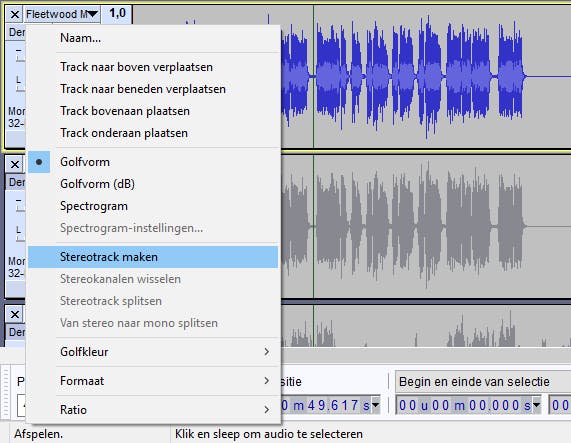Viewport: 571px width, 443px height.
Task: Select Track naar boven verplaatsen
Action: [153, 67]
